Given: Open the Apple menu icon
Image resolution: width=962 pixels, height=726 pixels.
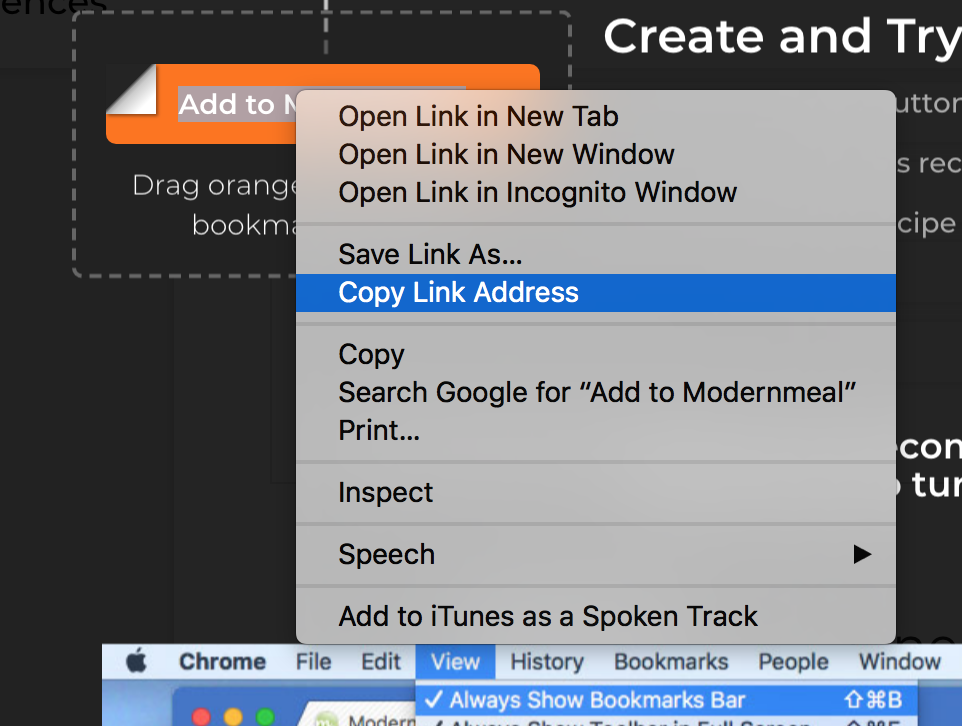Looking at the screenshot, I should 136,662.
